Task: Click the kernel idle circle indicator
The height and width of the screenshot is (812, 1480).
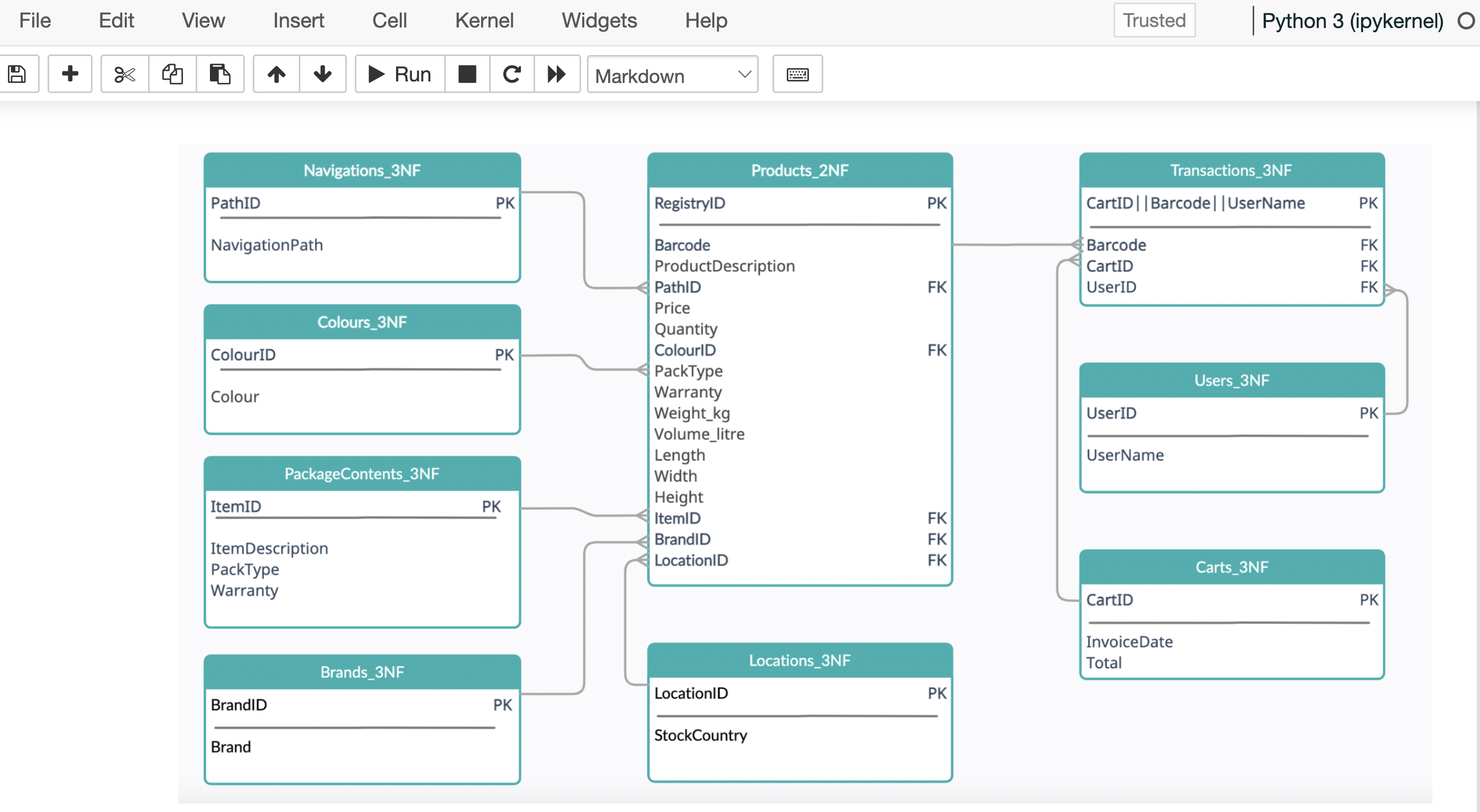Action: (x=1466, y=21)
